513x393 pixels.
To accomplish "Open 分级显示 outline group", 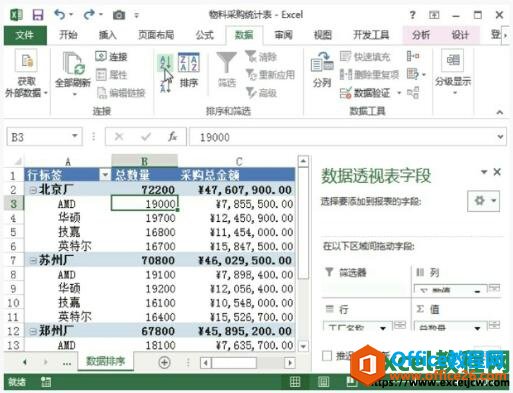I will click(x=453, y=72).
